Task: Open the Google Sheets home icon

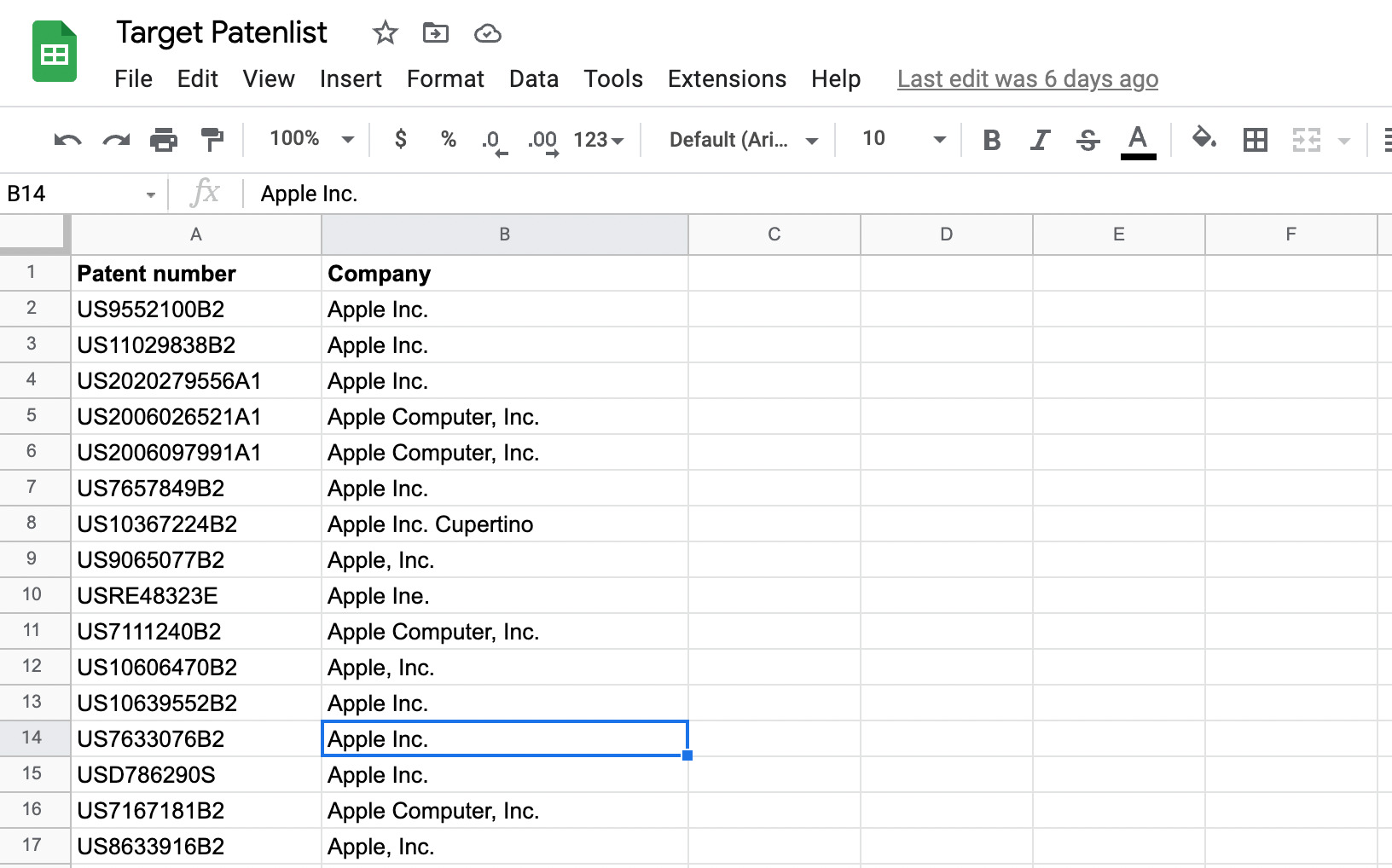Action: click(55, 53)
